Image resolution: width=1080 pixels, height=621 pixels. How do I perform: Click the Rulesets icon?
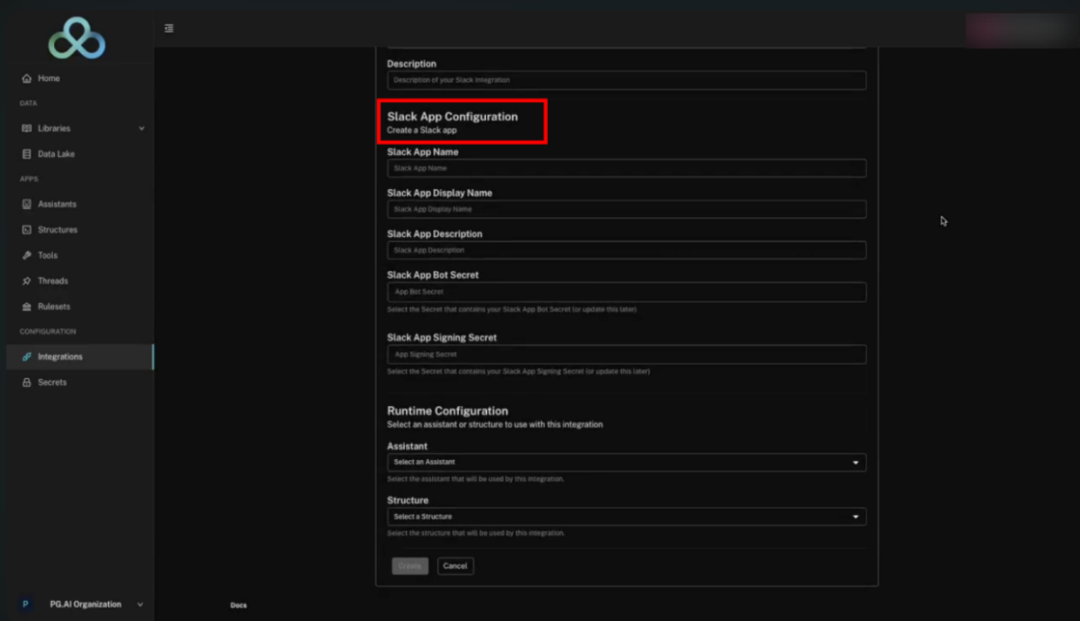coord(26,306)
